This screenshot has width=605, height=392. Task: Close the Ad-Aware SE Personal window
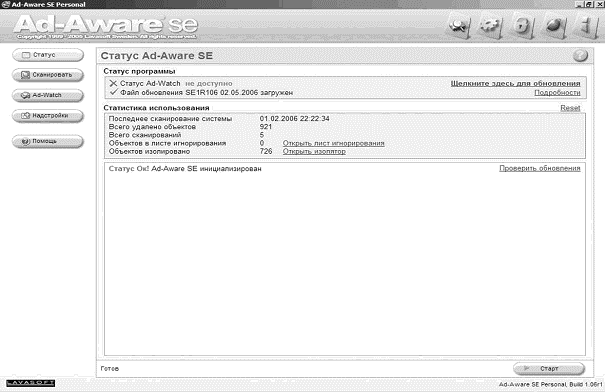pyautogui.click(x=599, y=4)
